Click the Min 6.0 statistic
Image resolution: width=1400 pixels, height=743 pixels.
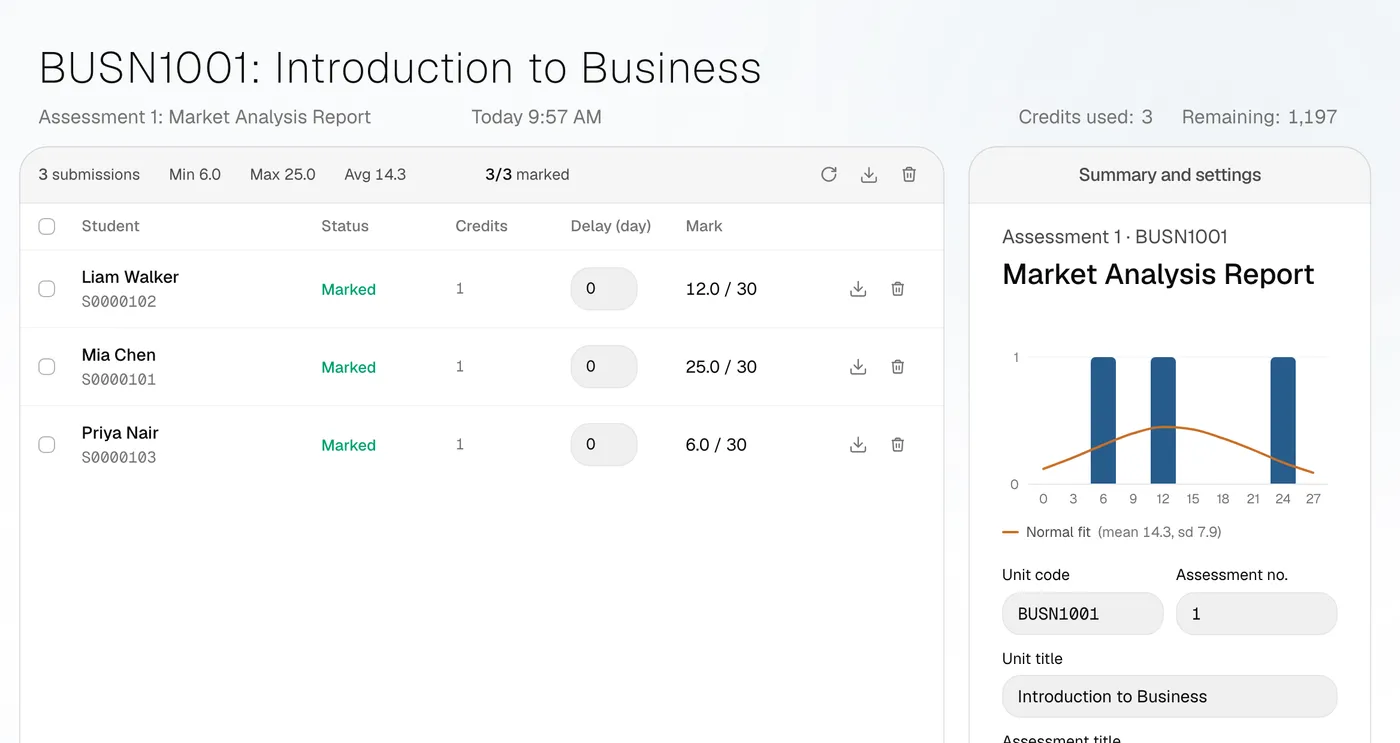(x=195, y=175)
